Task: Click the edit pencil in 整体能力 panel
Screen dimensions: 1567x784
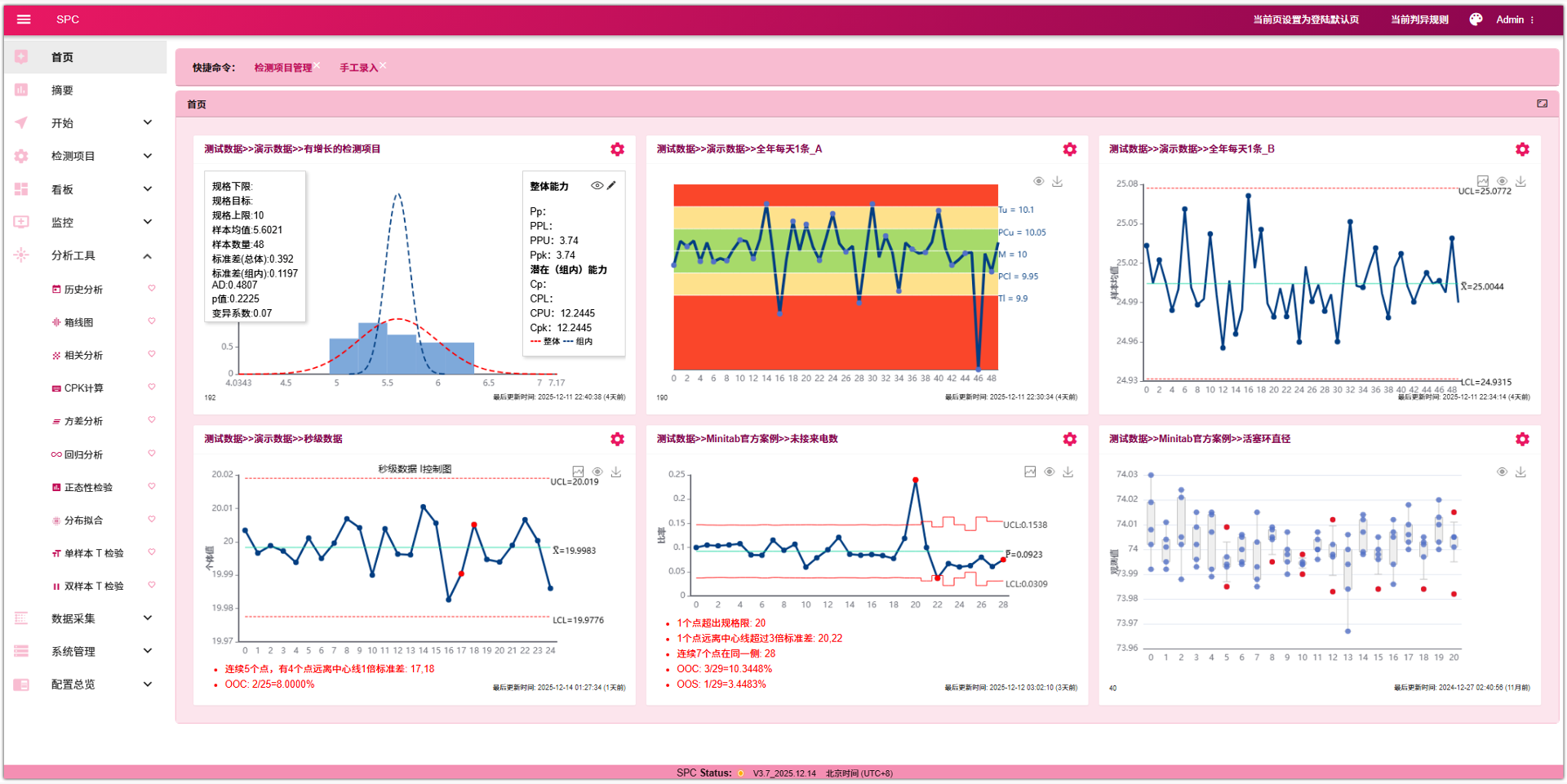Action: [x=611, y=185]
